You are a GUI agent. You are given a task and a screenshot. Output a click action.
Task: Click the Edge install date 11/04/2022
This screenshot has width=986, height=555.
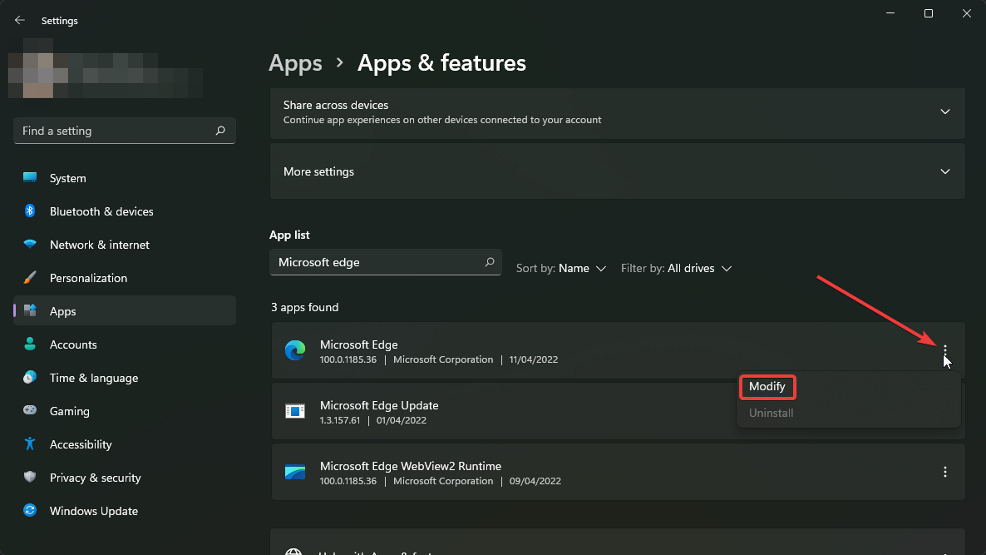click(534, 360)
